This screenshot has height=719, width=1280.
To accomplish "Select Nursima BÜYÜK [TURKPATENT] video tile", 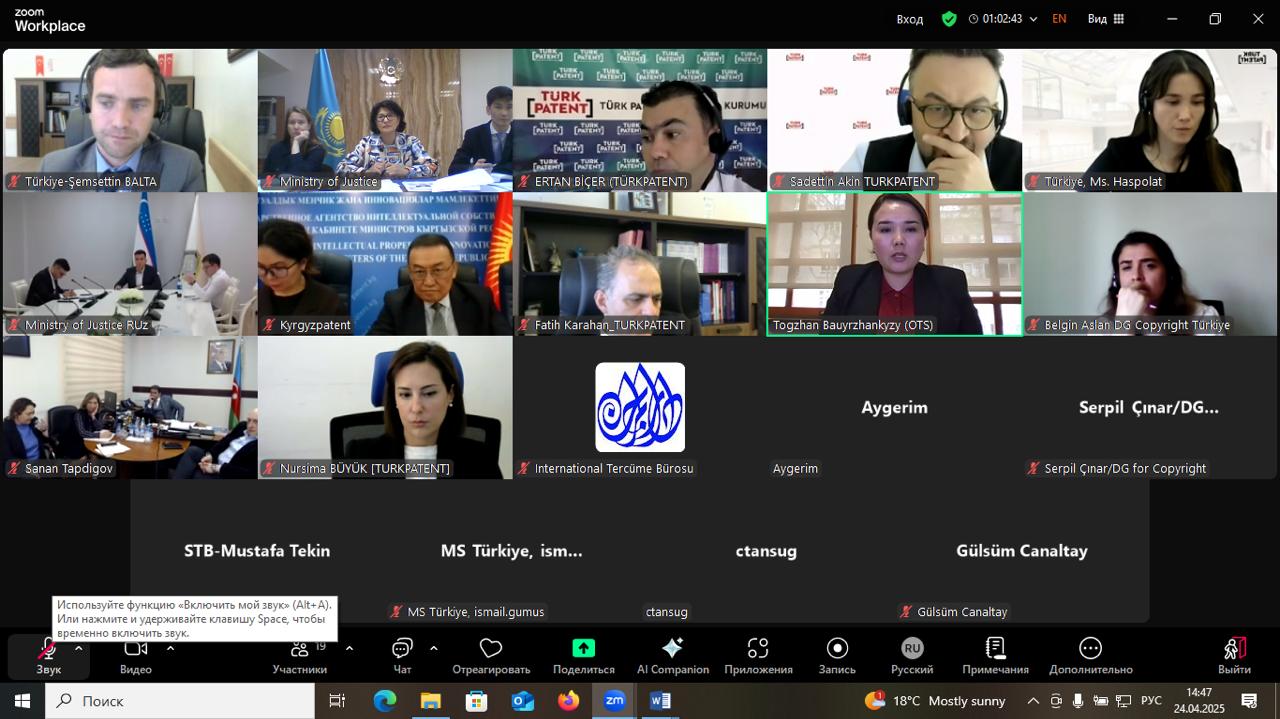I will click(x=385, y=407).
